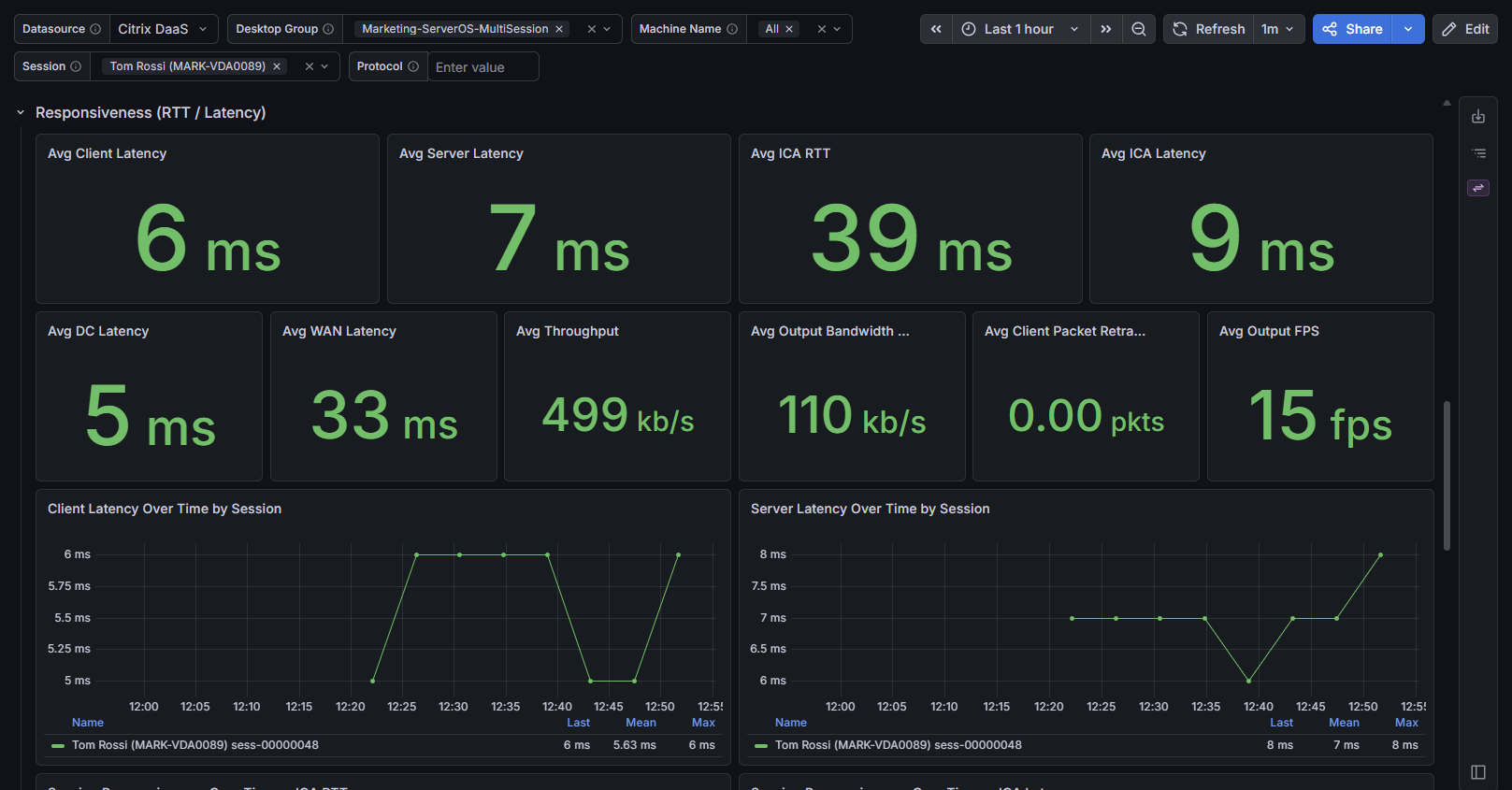Click the Datasource info icon

95,29
